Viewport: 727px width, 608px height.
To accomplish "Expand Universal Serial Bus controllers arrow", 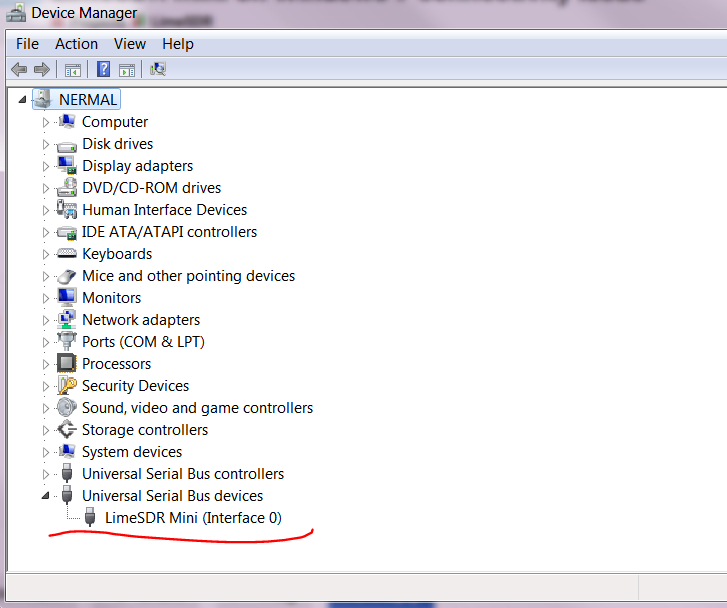I will pos(45,474).
